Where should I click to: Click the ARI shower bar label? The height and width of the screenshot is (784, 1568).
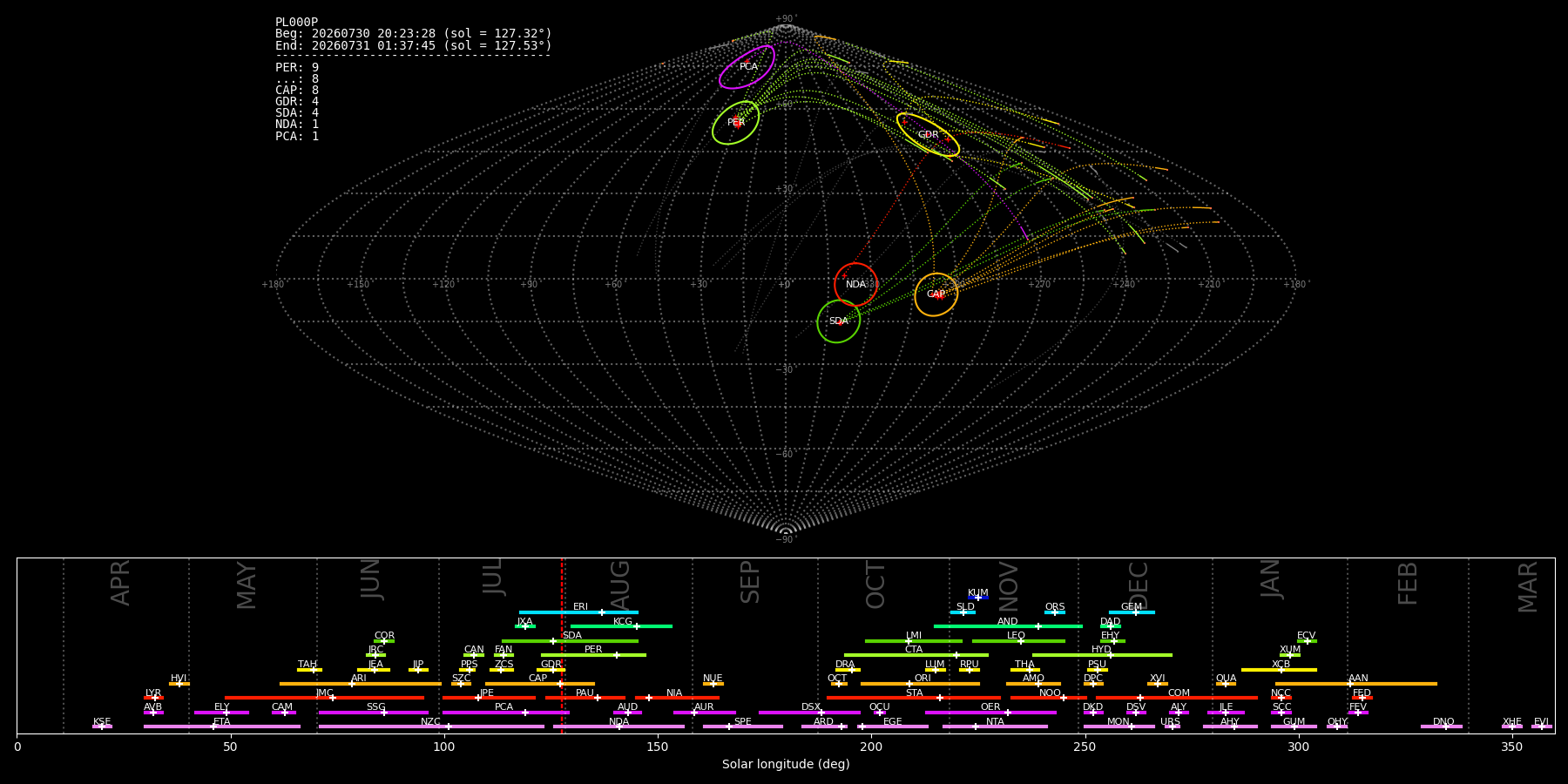click(x=359, y=679)
